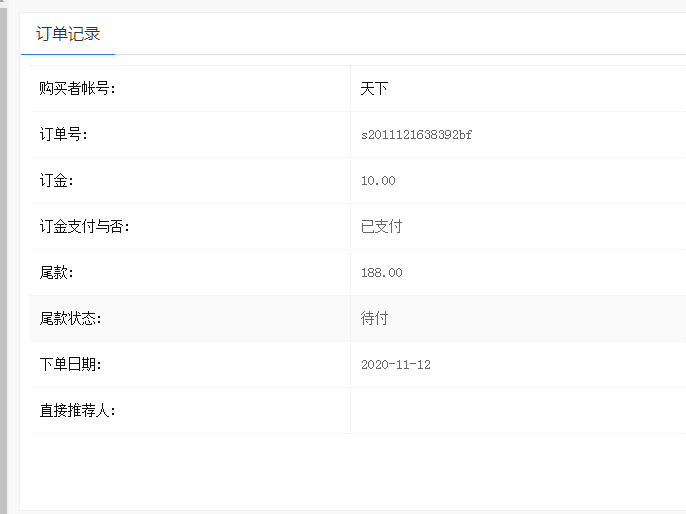This screenshot has height=514, width=686.
Task: Open the 订单记录 tab
Action: coord(68,34)
